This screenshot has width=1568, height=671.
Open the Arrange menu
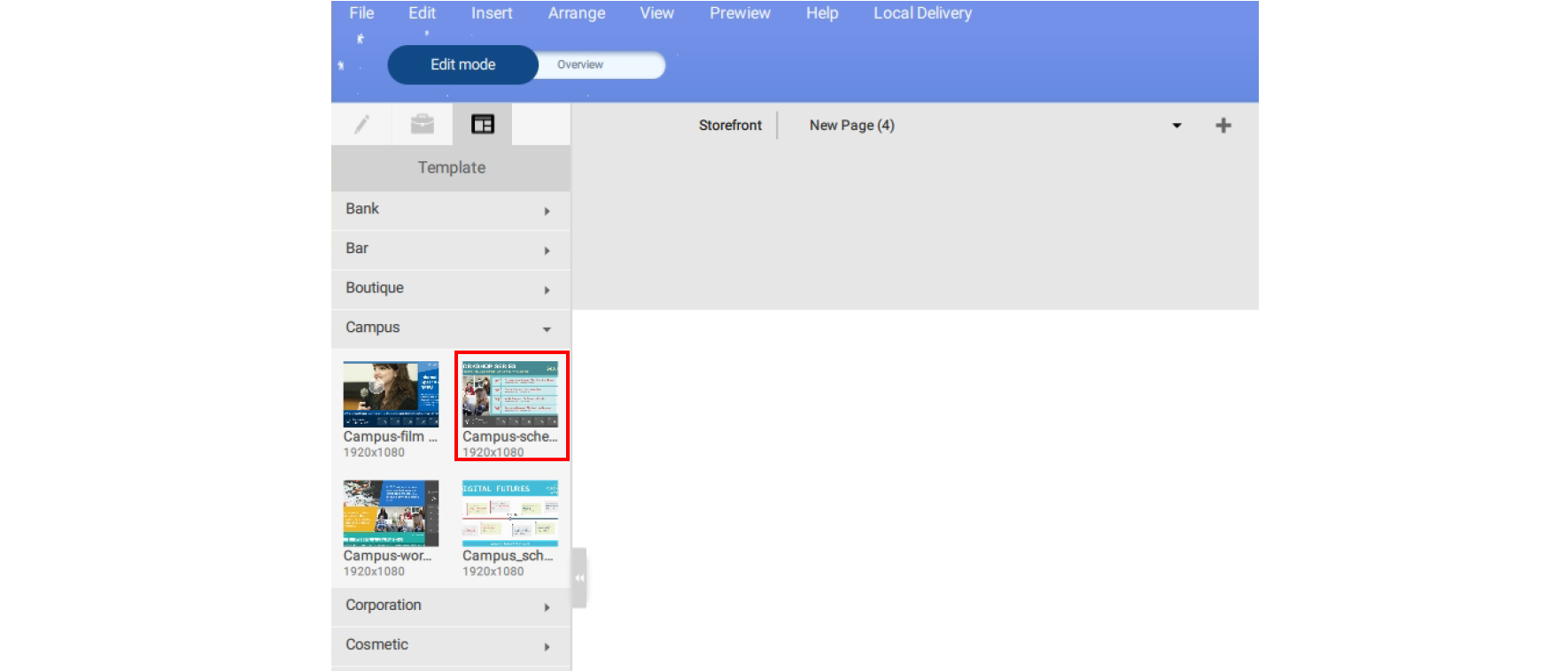click(576, 13)
